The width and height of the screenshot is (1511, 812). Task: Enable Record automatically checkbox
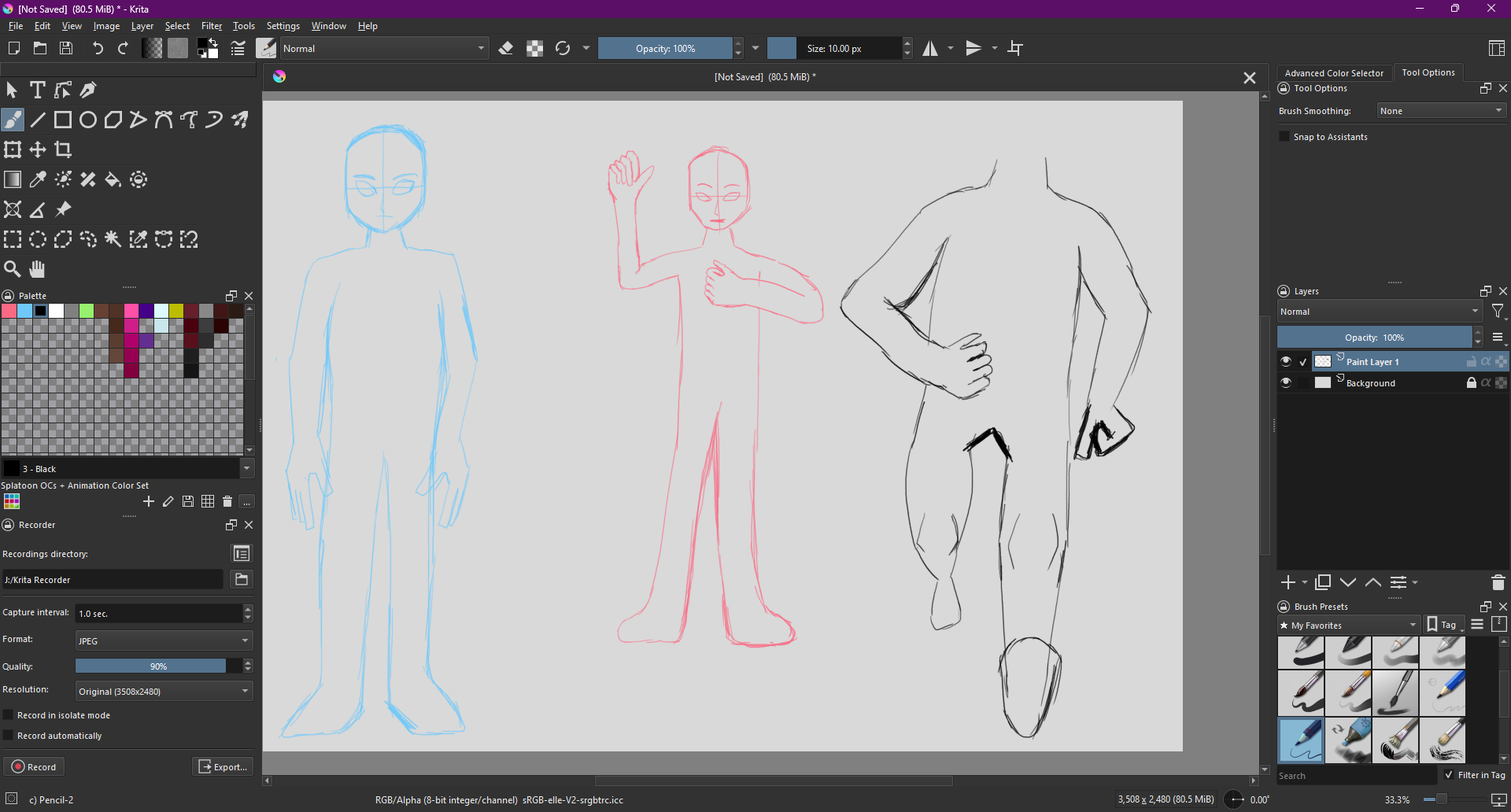[9, 736]
